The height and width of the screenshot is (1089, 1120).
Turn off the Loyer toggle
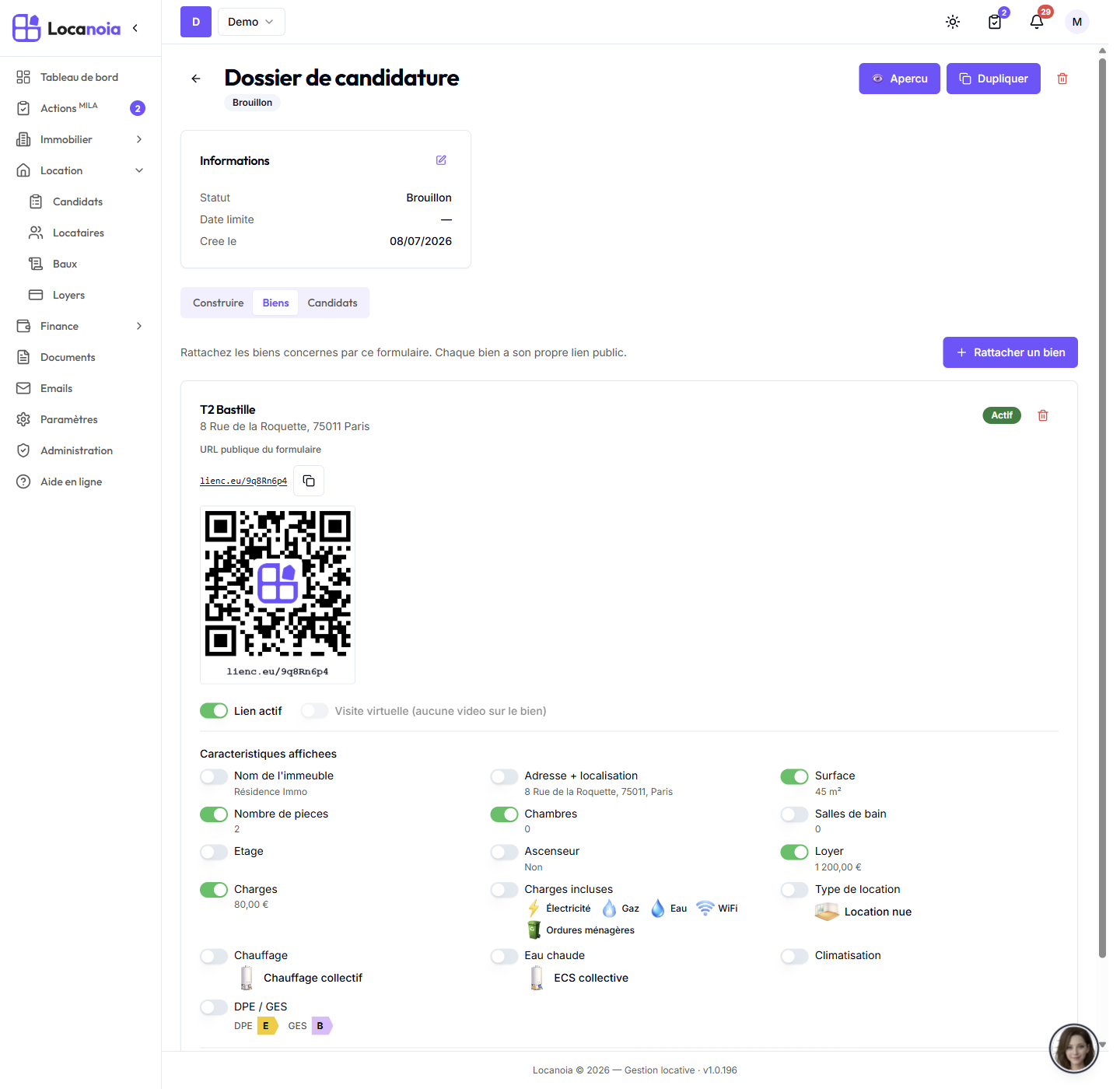[x=795, y=852]
